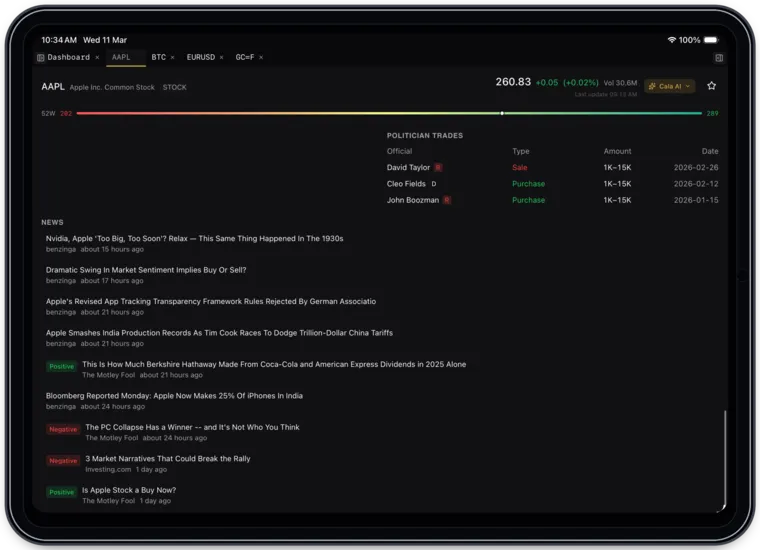Click Purchase type for Cleo Fields
The width and height of the screenshot is (760, 550).
pos(528,184)
